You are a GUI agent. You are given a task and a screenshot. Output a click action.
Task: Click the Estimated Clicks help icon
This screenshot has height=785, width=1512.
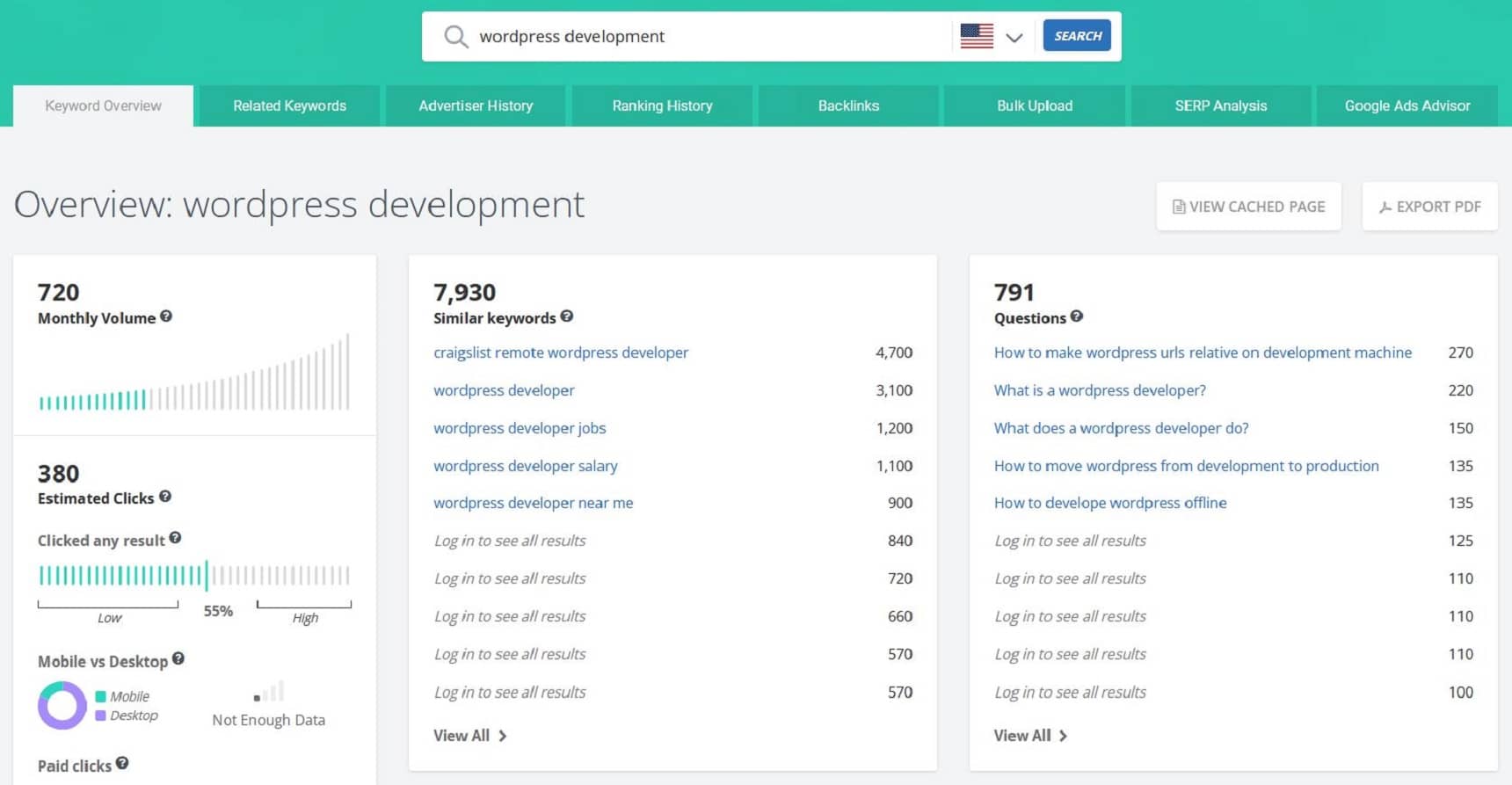pyautogui.click(x=165, y=497)
